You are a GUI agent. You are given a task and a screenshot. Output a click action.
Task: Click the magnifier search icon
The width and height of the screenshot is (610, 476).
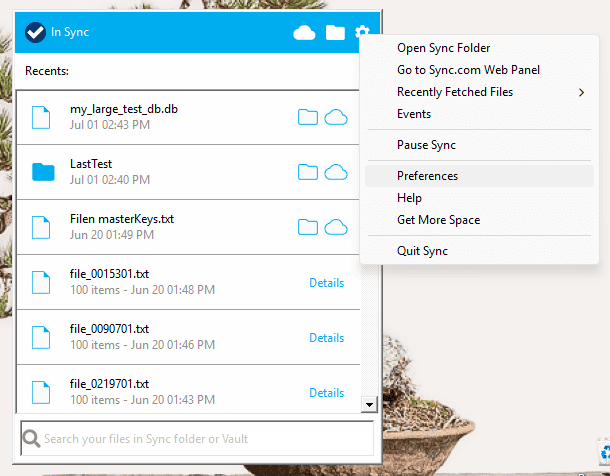tap(32, 439)
